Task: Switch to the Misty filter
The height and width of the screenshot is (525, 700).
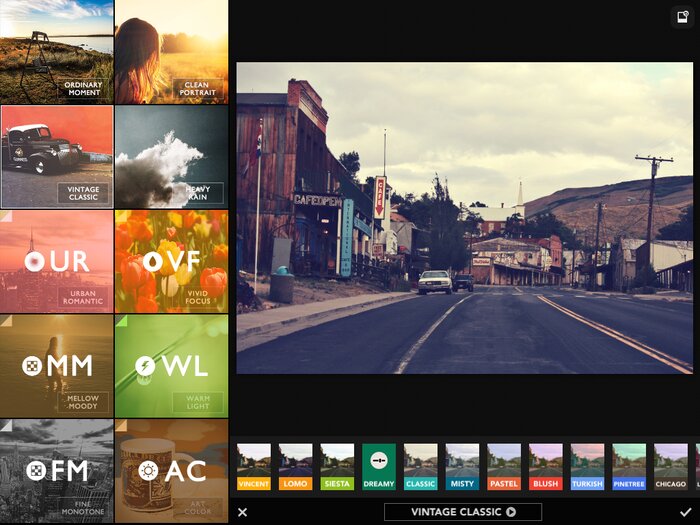Action: point(462,467)
